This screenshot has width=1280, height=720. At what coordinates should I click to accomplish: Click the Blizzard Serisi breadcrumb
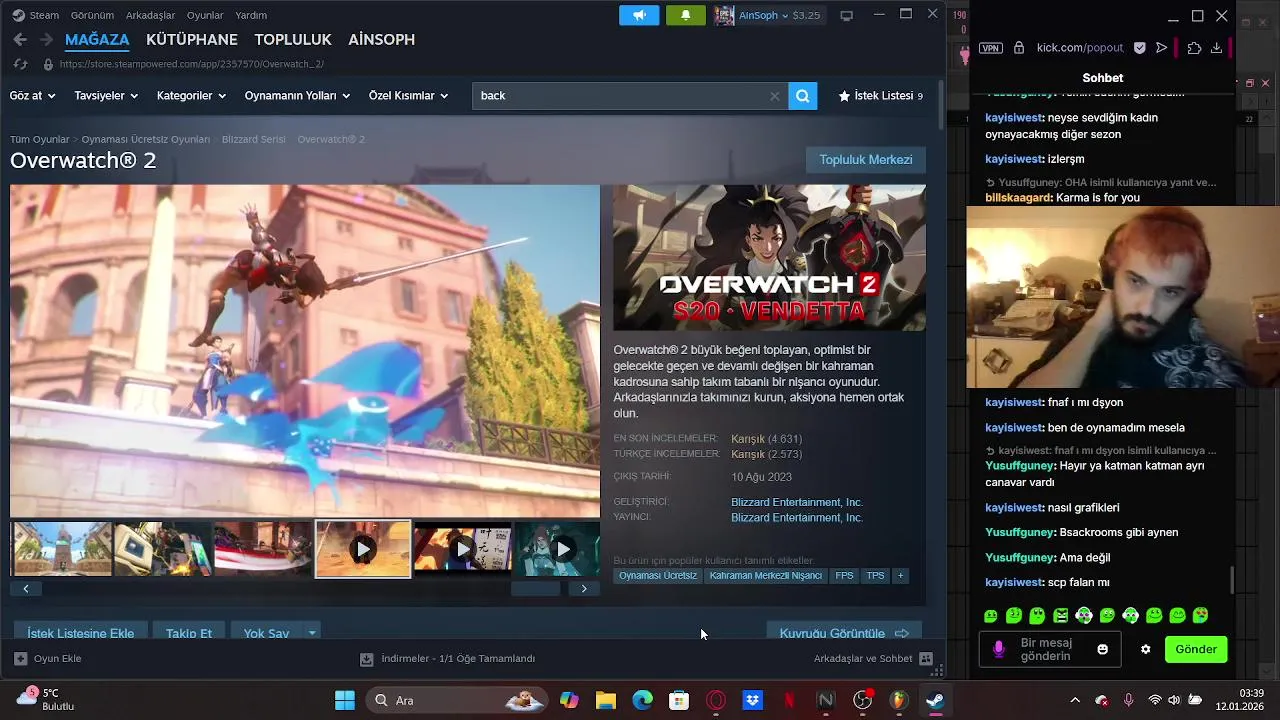click(x=253, y=140)
